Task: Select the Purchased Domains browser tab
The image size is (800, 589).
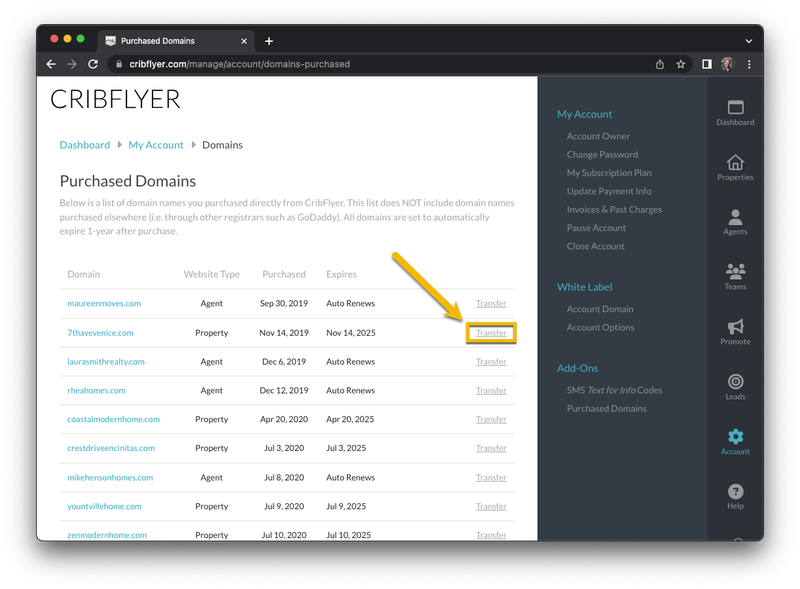Action: 176,41
